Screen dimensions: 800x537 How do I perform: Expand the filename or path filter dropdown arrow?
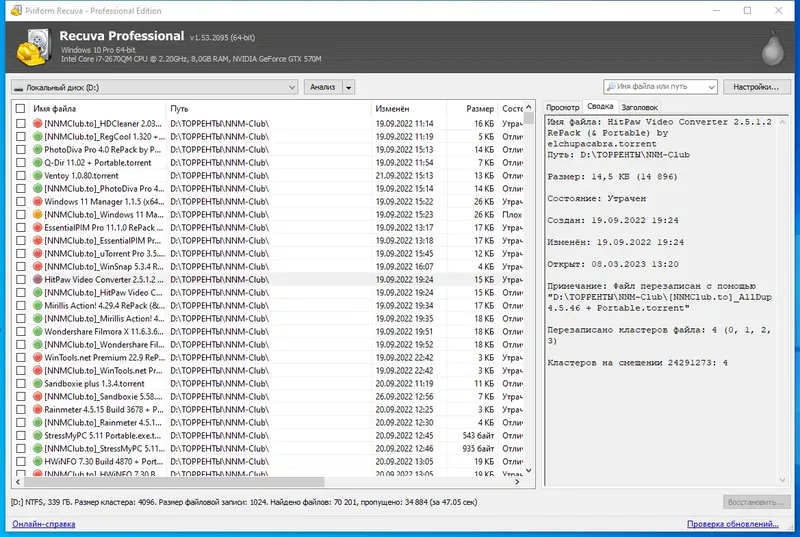(711, 87)
